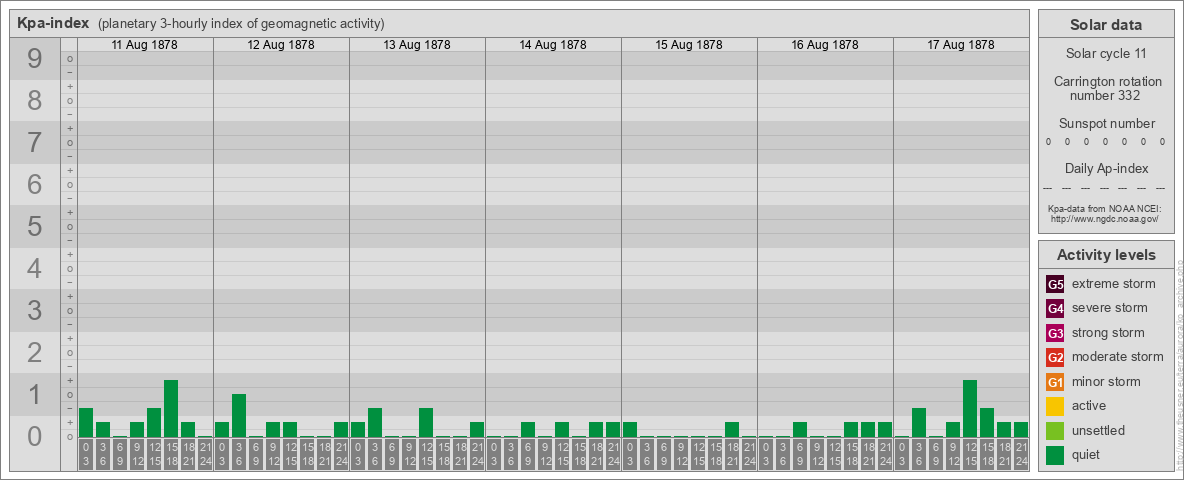Click the Kp scale number 5
The image size is (1184, 480).
coord(34,226)
